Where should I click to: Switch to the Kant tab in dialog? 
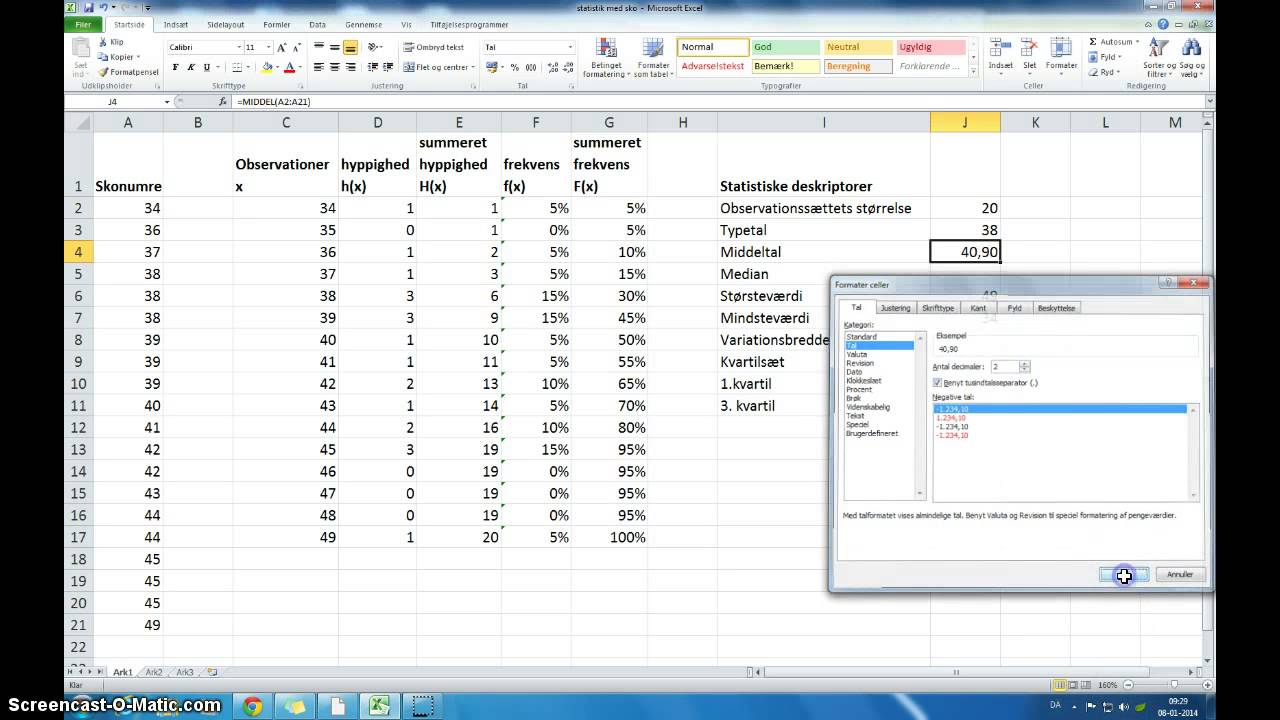pyautogui.click(x=978, y=308)
